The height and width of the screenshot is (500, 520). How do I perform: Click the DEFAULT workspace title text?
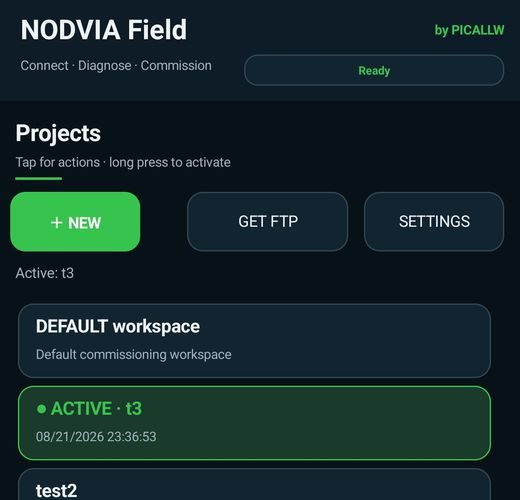click(118, 326)
